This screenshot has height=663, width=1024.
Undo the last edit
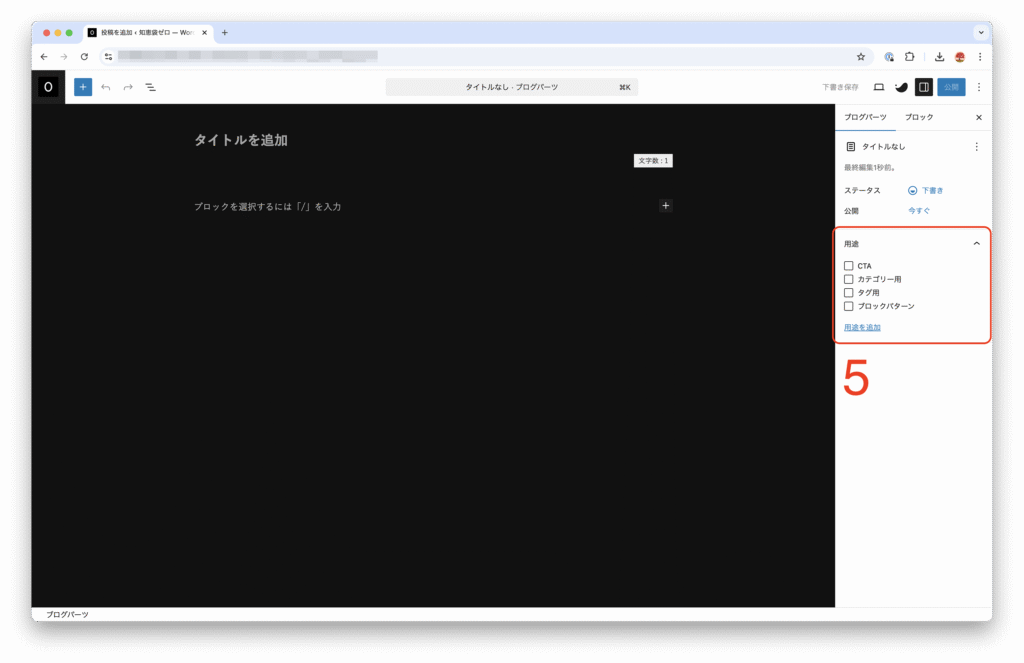click(106, 87)
